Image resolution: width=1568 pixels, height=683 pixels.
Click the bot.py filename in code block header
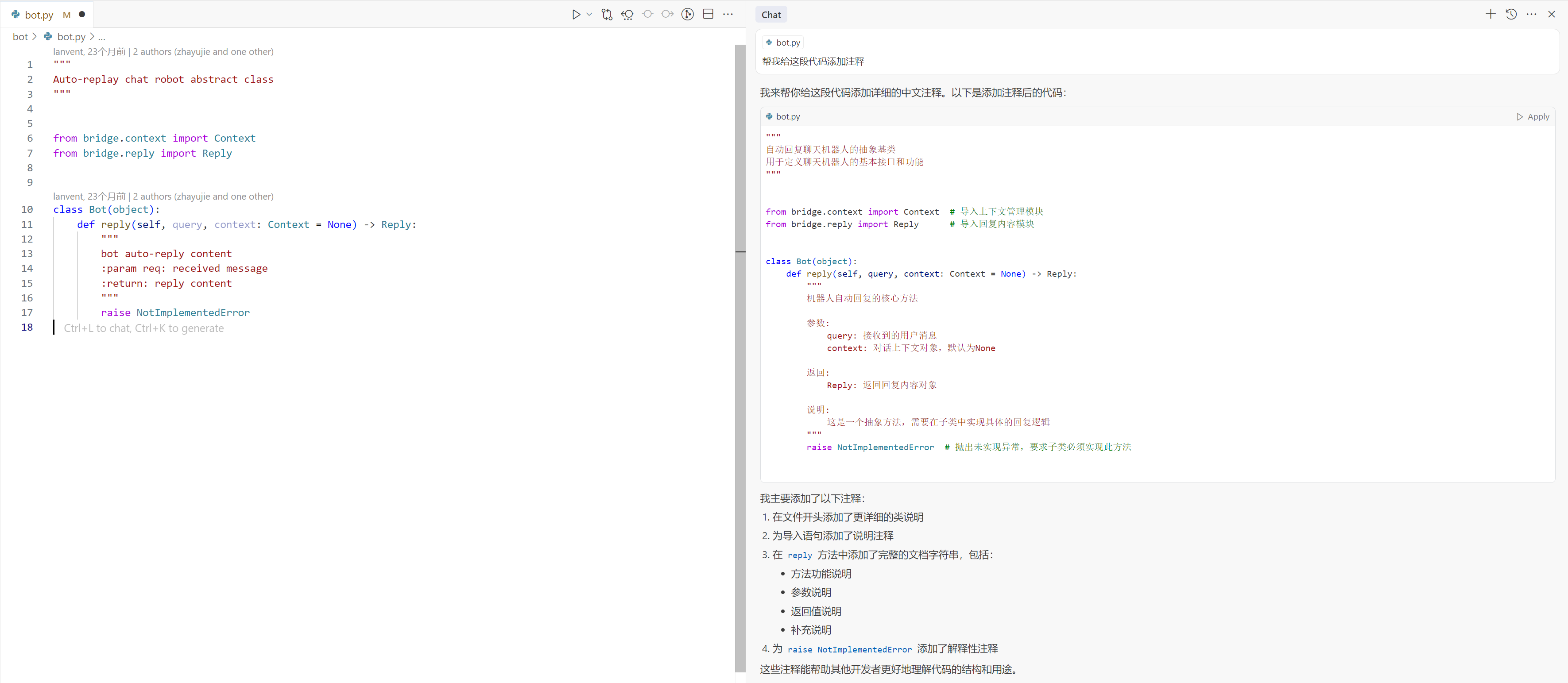[788, 117]
